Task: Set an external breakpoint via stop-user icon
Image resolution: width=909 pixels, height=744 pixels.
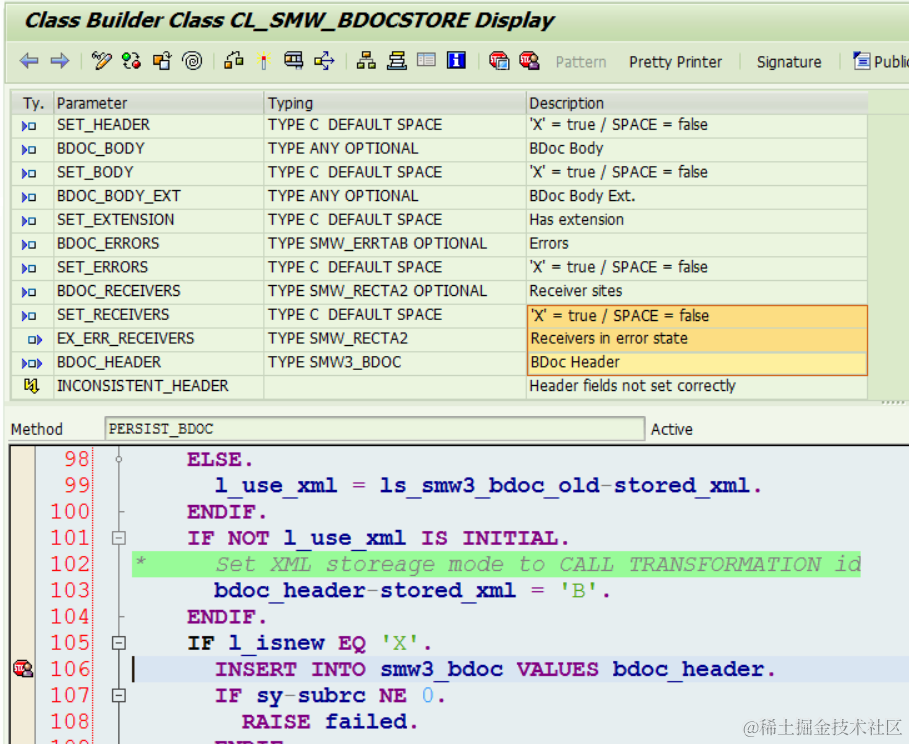Action: pos(529,60)
